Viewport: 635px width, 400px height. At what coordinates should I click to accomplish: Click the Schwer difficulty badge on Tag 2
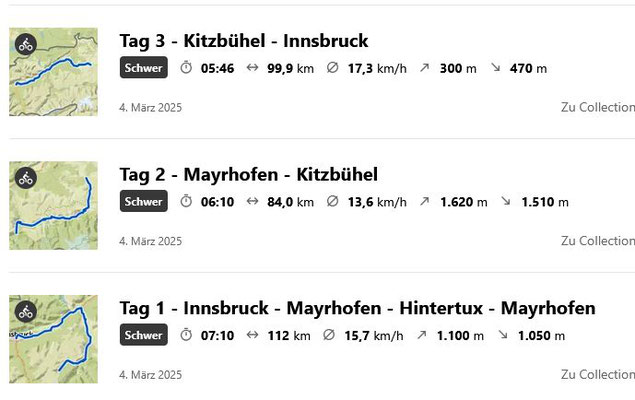tap(143, 201)
